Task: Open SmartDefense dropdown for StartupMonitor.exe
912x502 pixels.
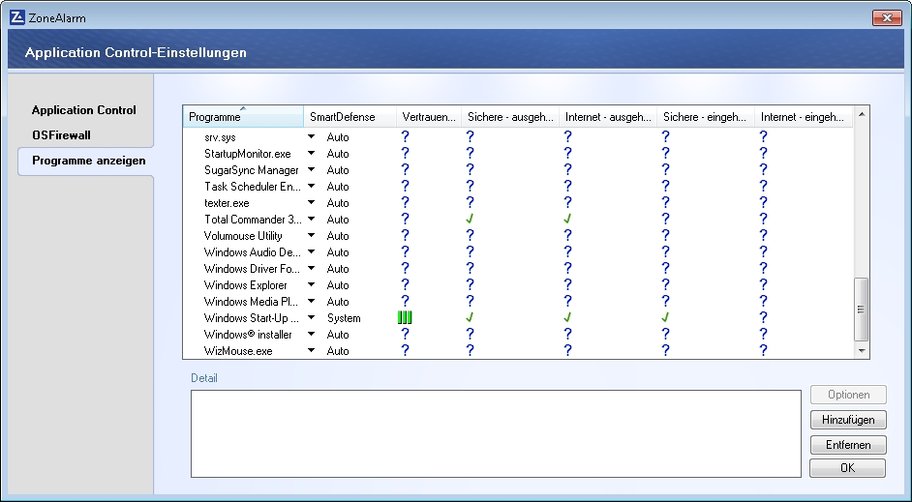Action: tap(311, 153)
